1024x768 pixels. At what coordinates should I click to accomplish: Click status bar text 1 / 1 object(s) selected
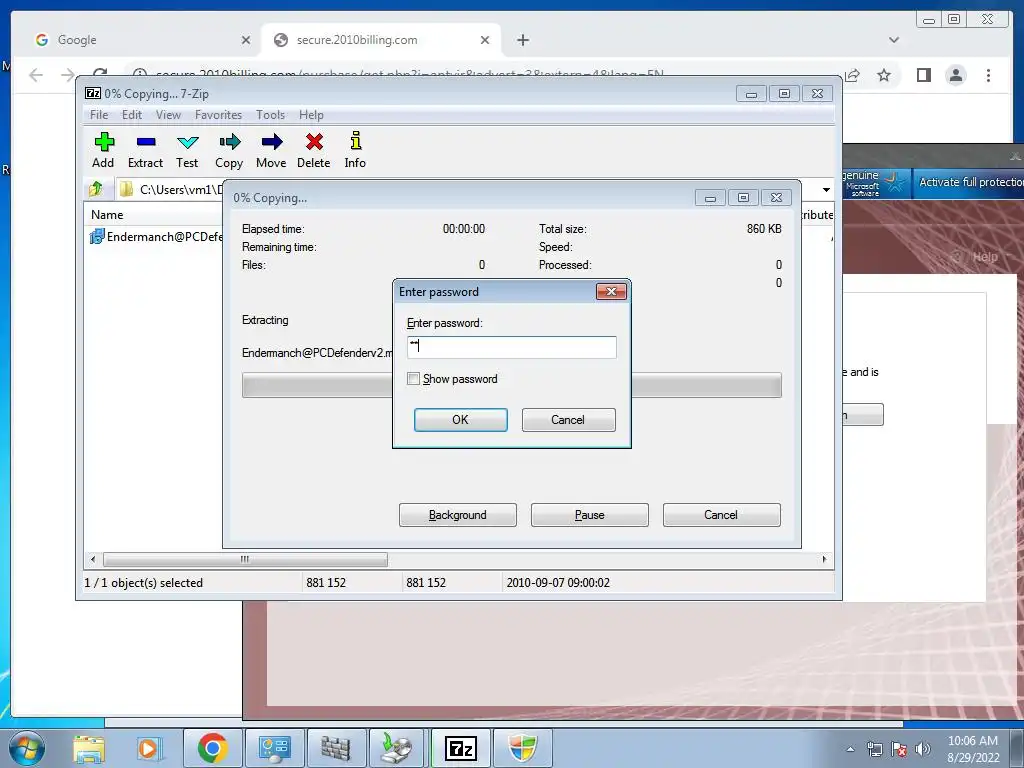[x=144, y=583]
